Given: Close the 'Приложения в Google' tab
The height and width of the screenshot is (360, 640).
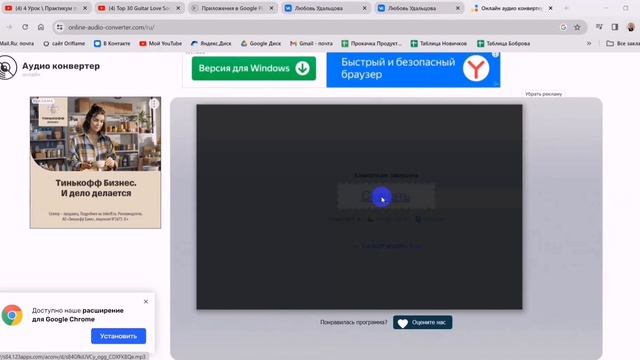Looking at the screenshot, I should (x=271, y=8).
